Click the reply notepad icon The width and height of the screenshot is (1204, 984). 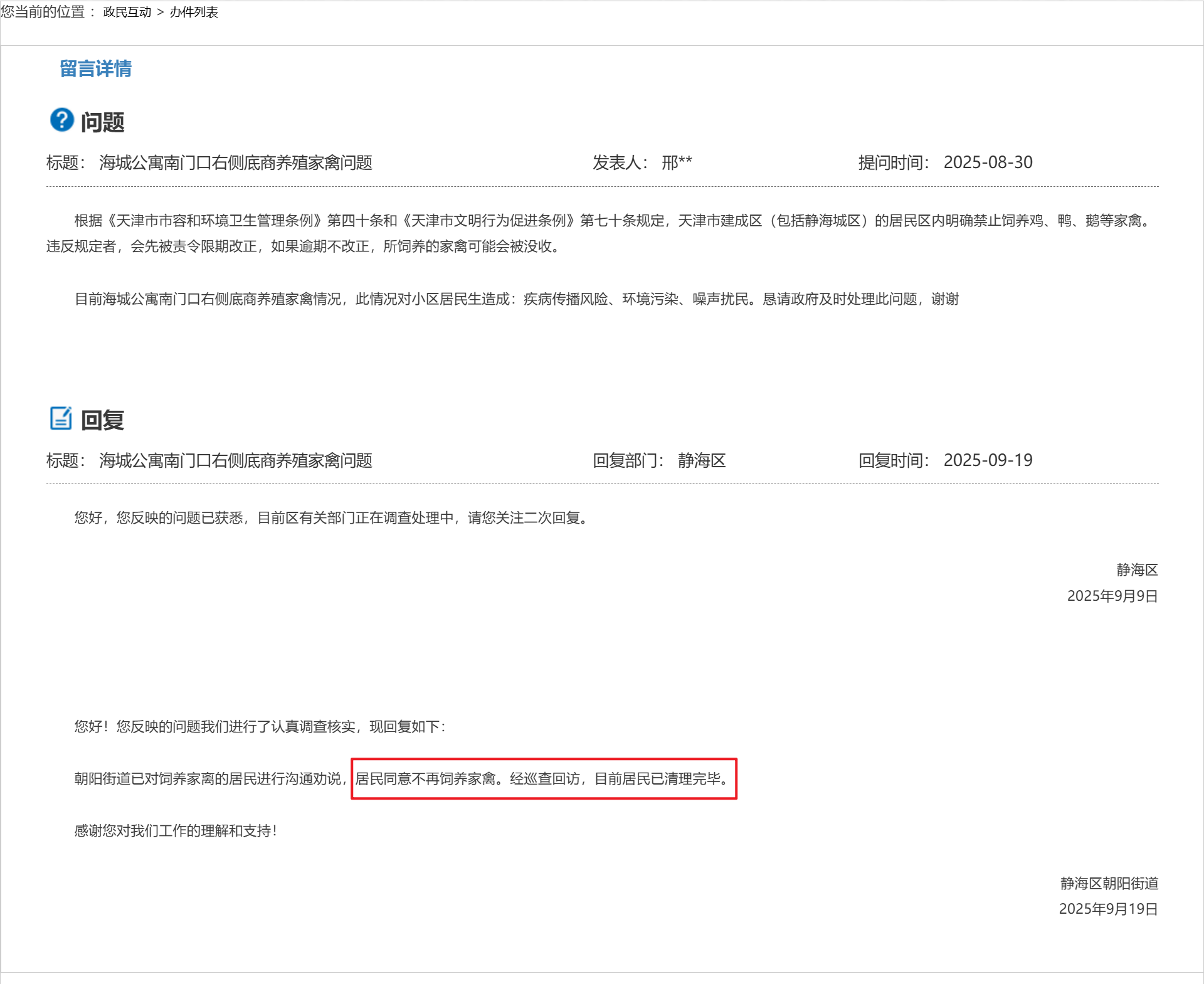click(61, 418)
